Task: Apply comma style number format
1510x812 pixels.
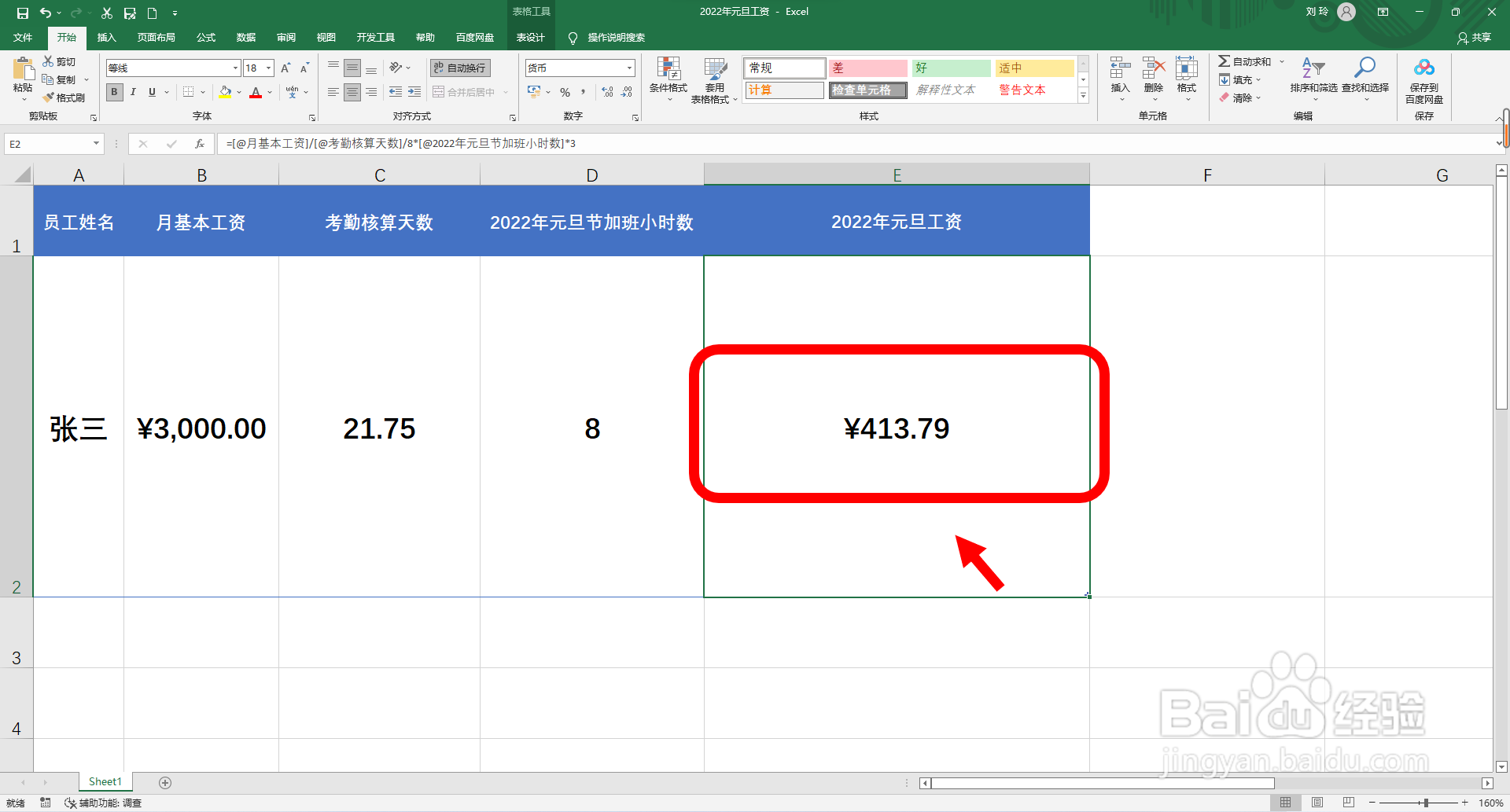Action: (x=584, y=92)
